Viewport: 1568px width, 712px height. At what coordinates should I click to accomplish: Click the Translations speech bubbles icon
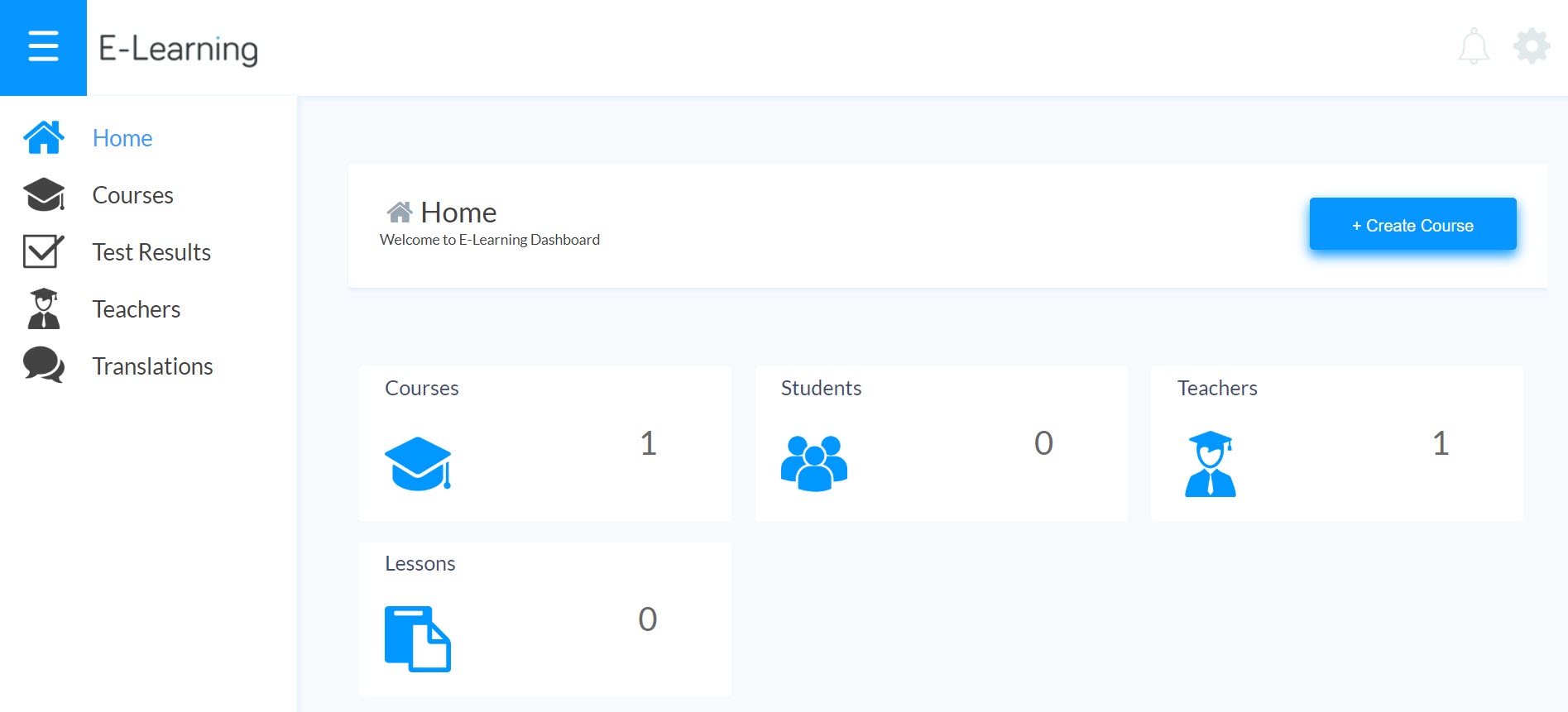coord(44,366)
